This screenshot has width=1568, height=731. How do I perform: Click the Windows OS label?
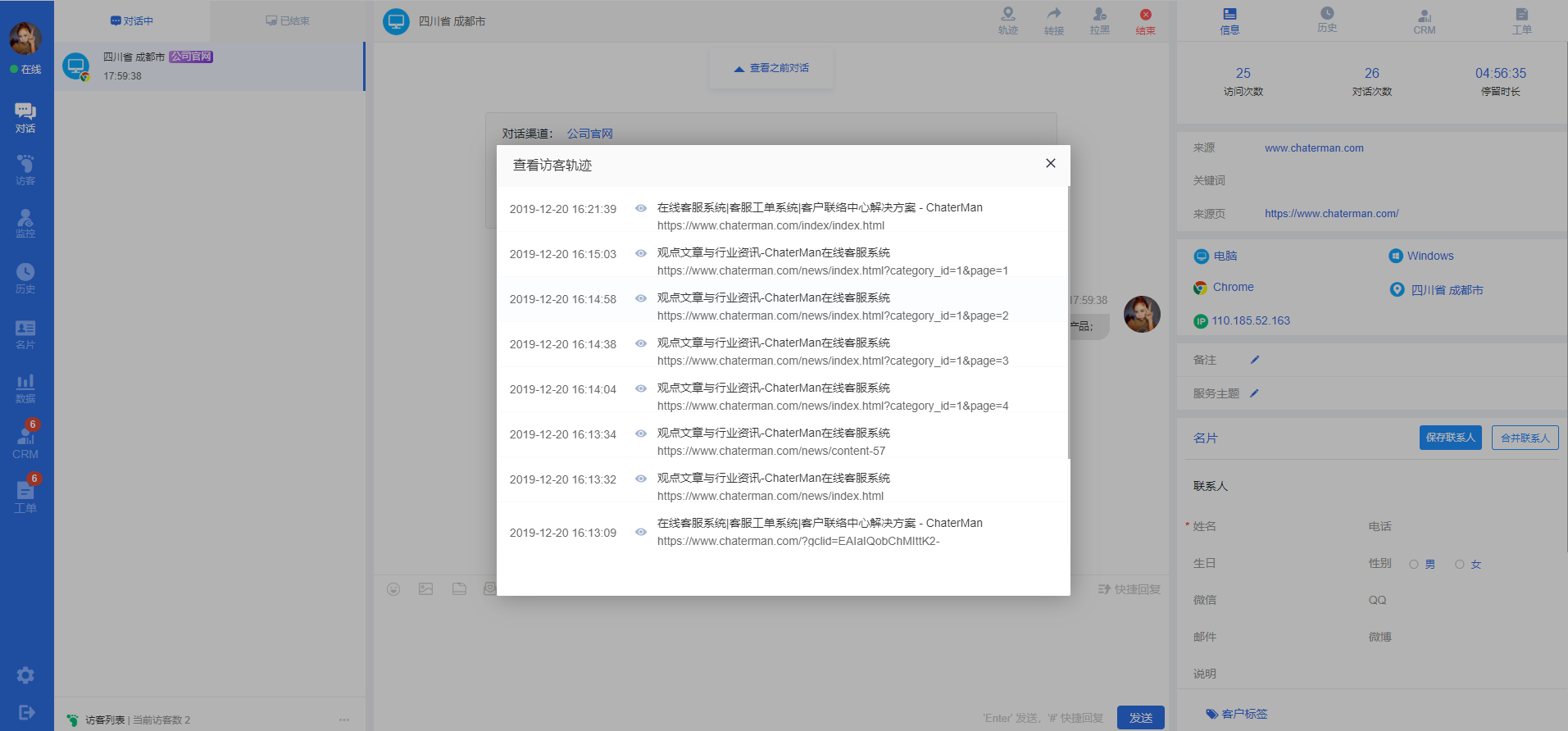point(1430,256)
